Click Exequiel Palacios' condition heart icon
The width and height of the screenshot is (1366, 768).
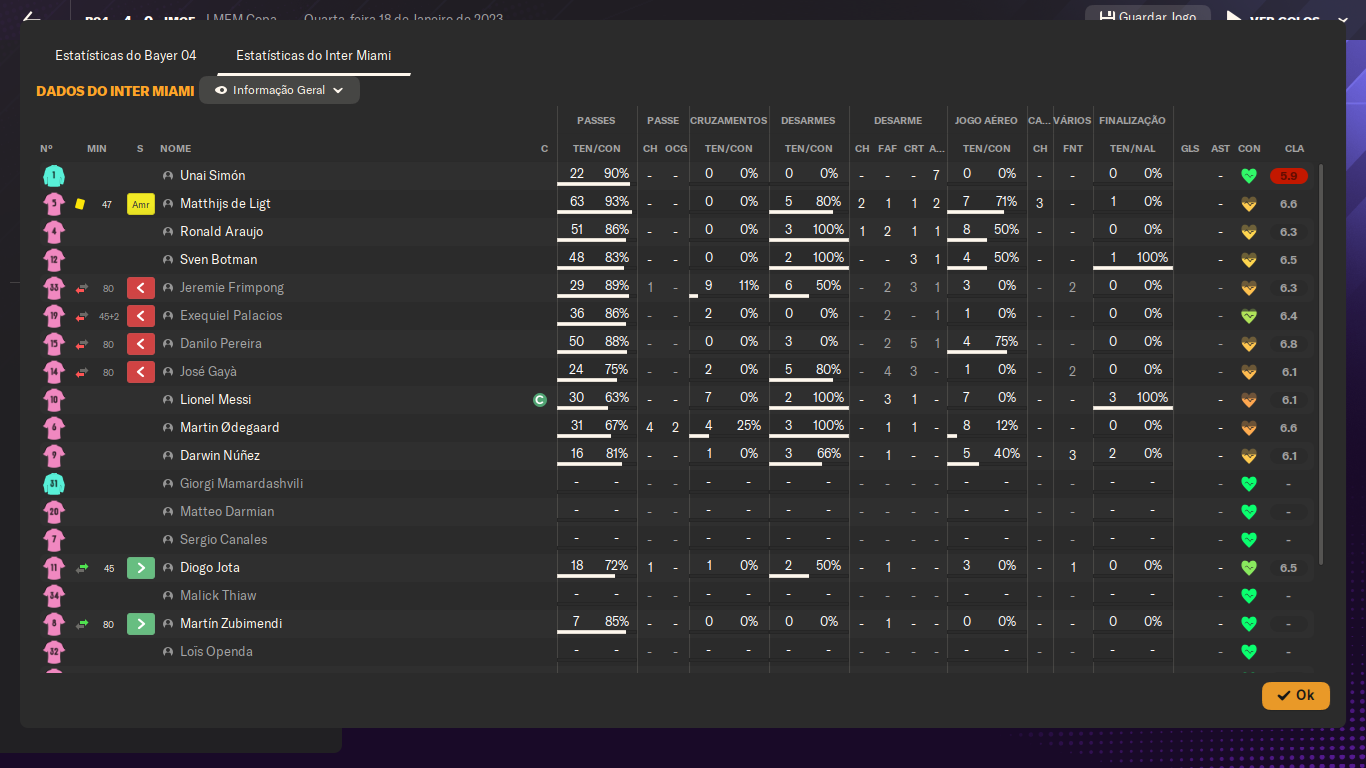click(x=1248, y=316)
